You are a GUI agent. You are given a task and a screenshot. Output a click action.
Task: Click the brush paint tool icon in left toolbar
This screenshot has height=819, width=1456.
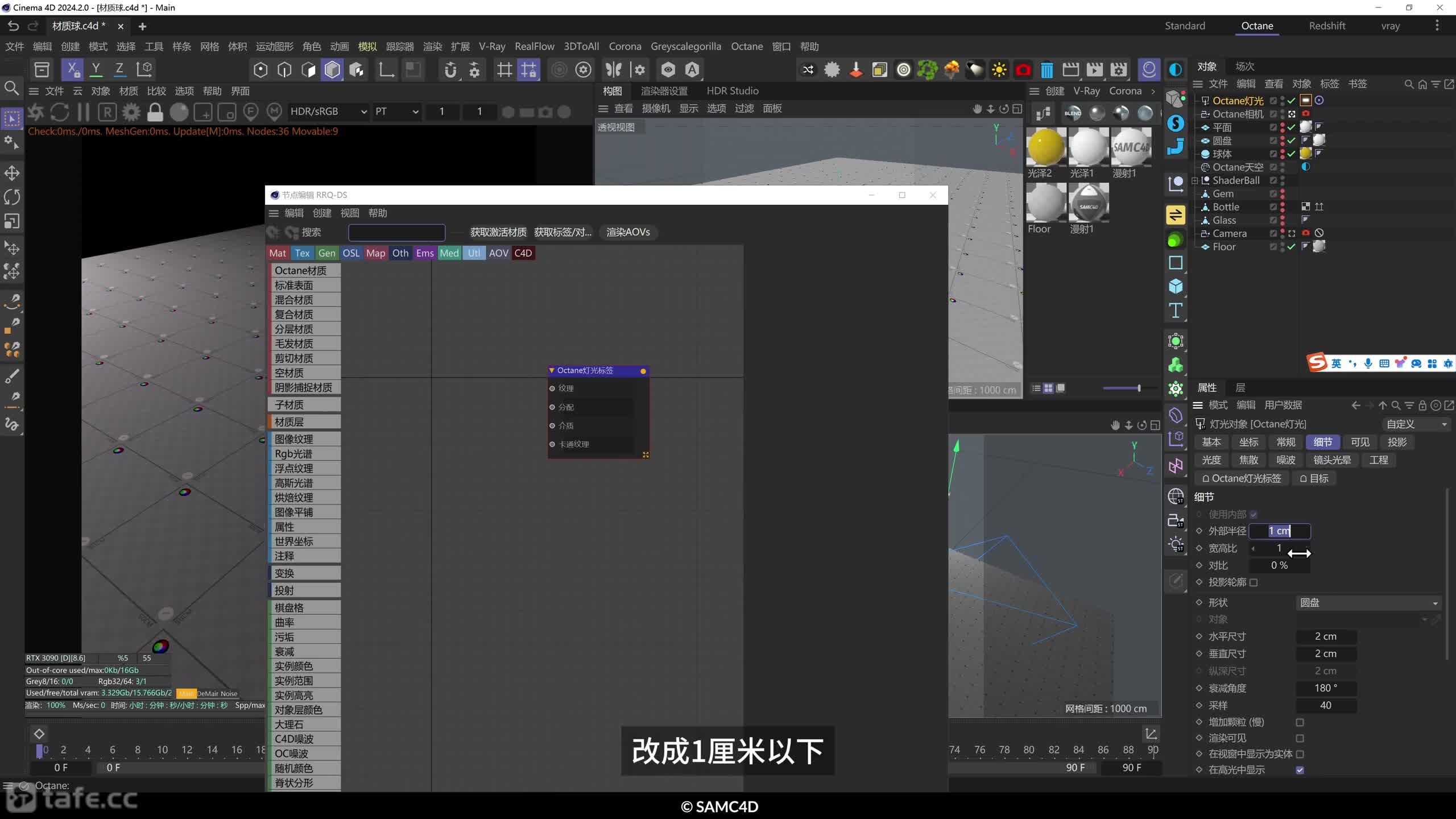[12, 376]
